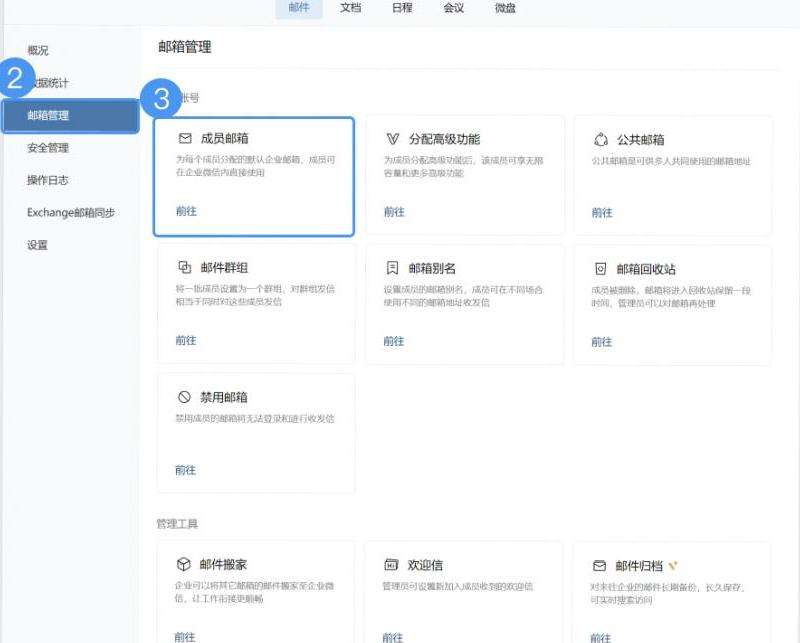Open the 日程 tab

click(402, 8)
